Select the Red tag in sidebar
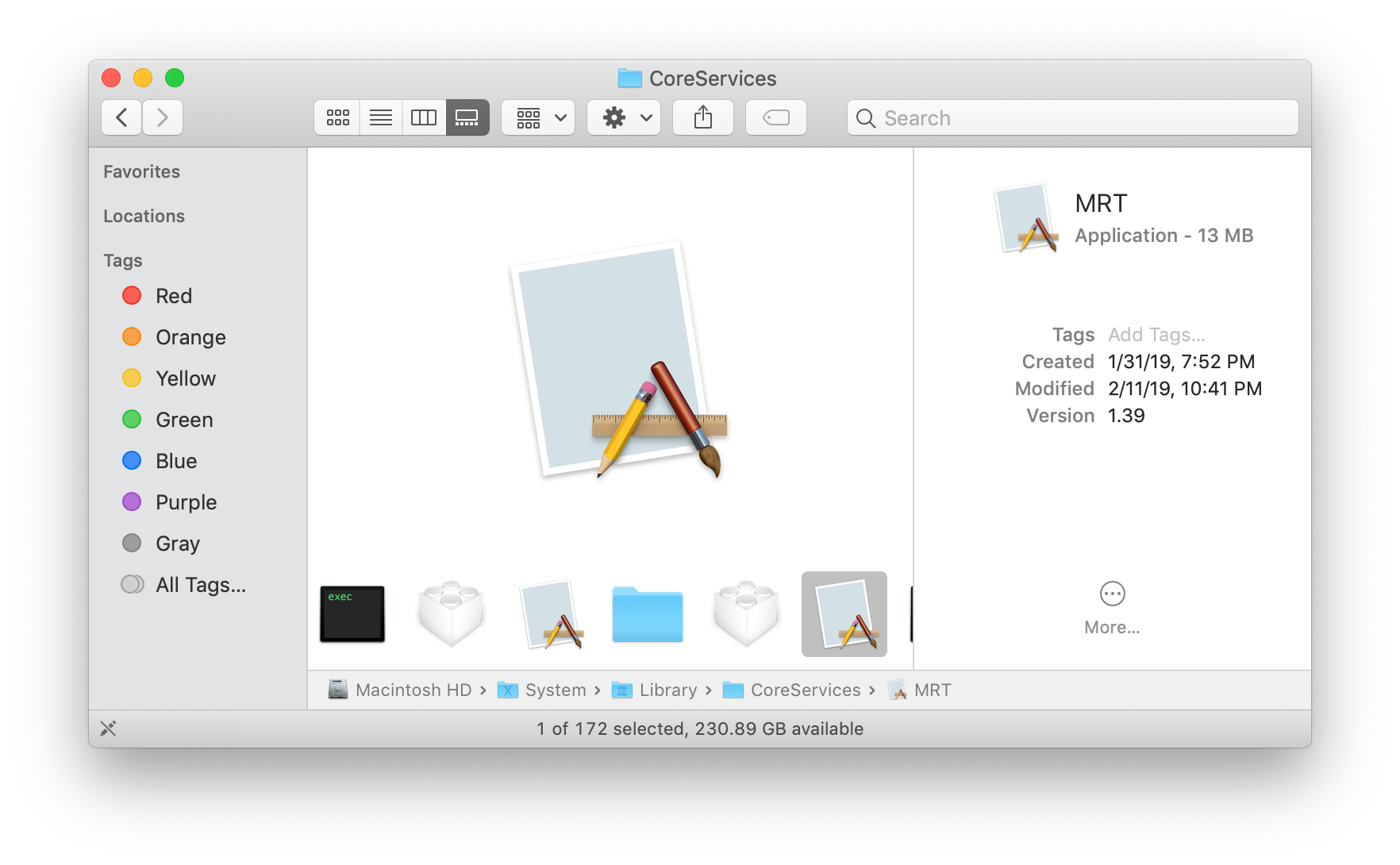1400x865 pixels. click(173, 296)
